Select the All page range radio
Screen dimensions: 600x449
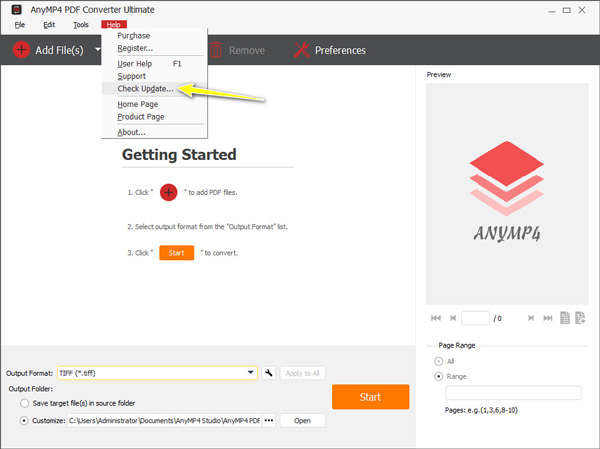coord(439,361)
